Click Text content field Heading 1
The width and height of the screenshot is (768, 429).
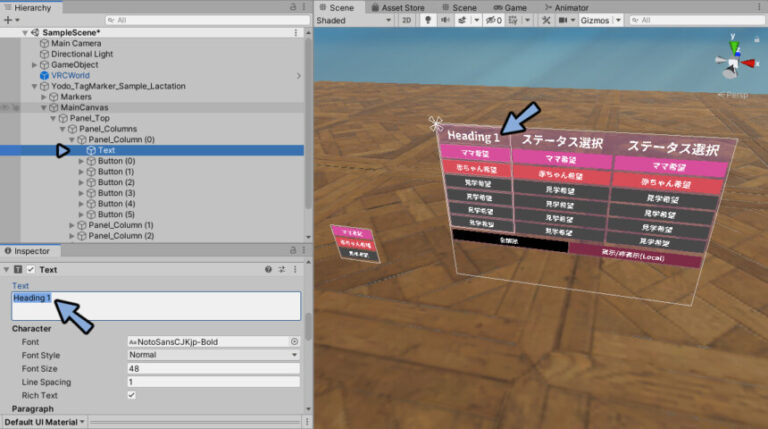pos(156,306)
